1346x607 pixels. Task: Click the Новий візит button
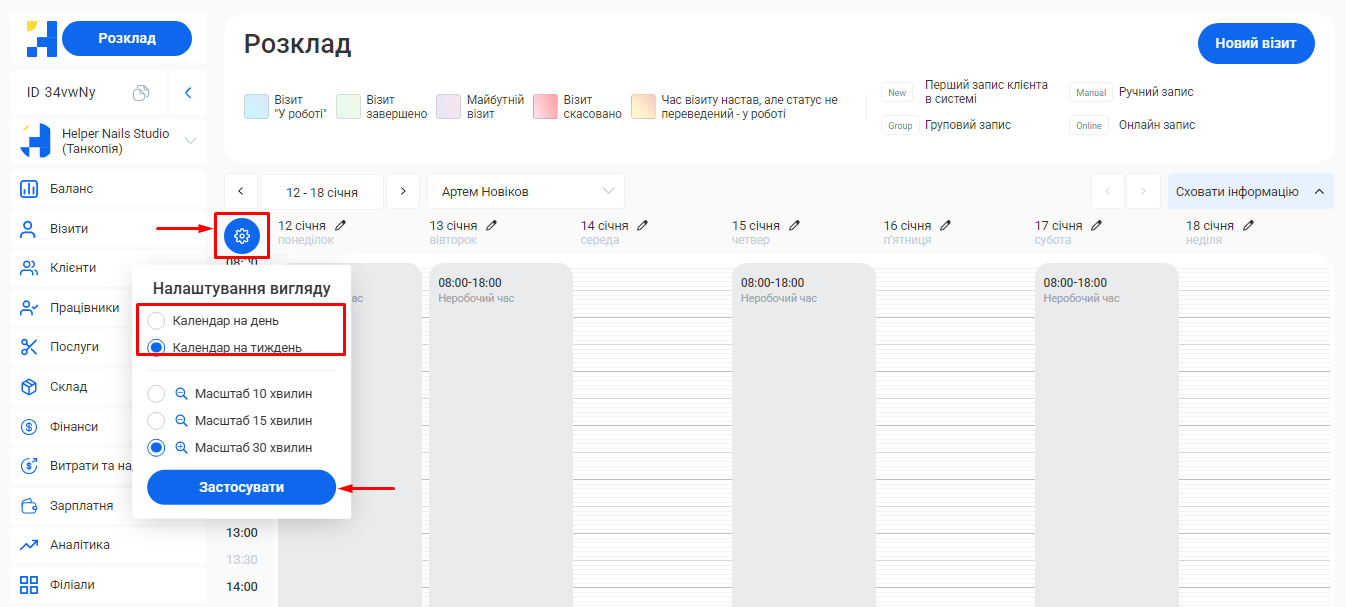coord(1255,43)
